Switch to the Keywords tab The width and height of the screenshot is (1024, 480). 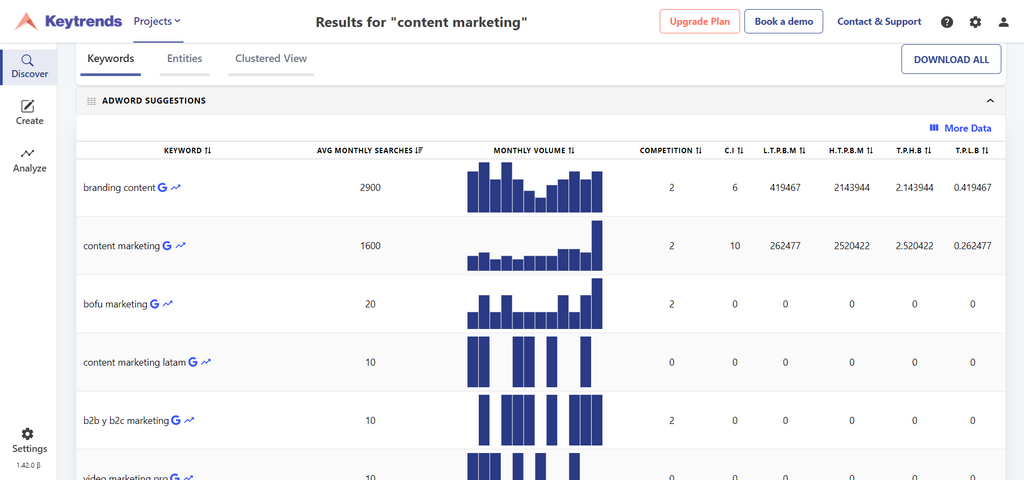coord(110,59)
